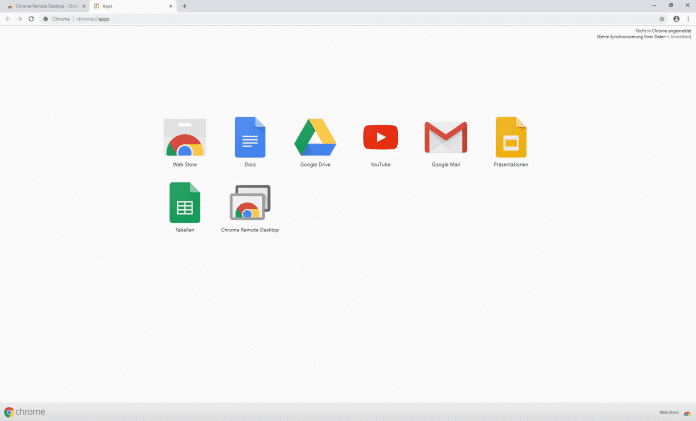This screenshot has width=696, height=421.
Task: Open the Web Store app
Action: (185, 138)
